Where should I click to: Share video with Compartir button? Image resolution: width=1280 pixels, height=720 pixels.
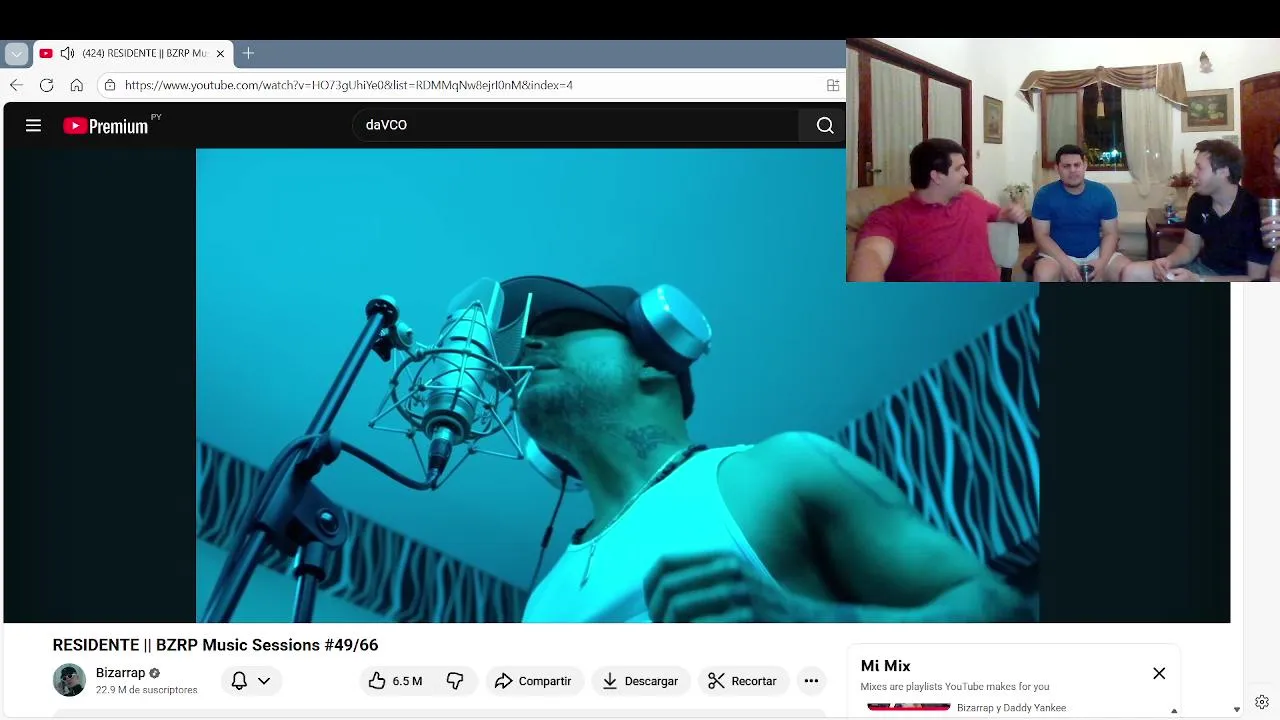coord(533,681)
